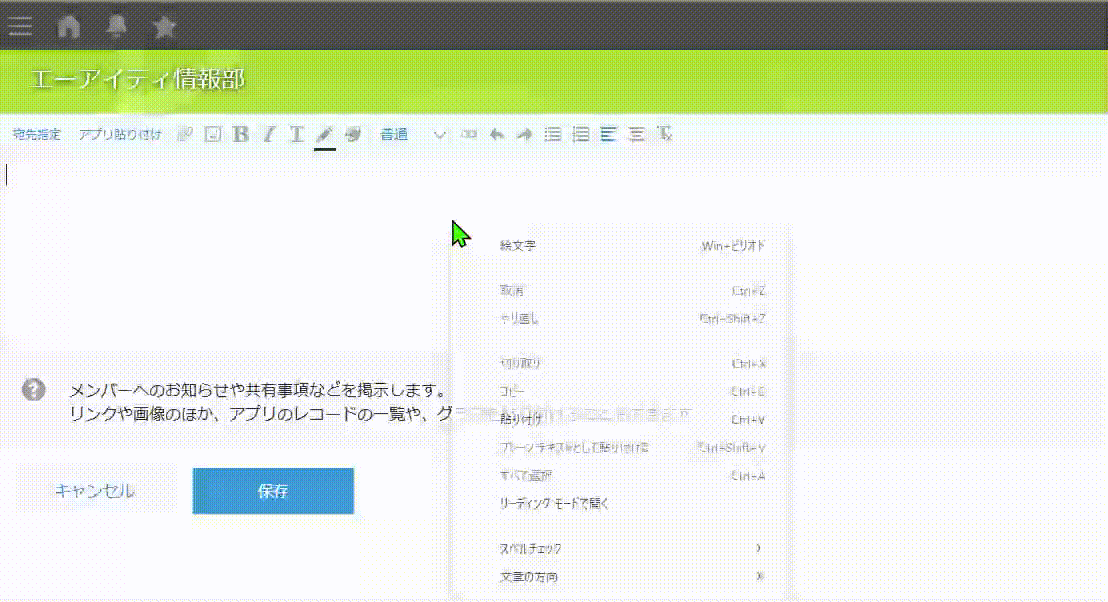This screenshot has width=1108, height=602.
Task: Clear formatting with the Tx icon
Action: click(665, 134)
